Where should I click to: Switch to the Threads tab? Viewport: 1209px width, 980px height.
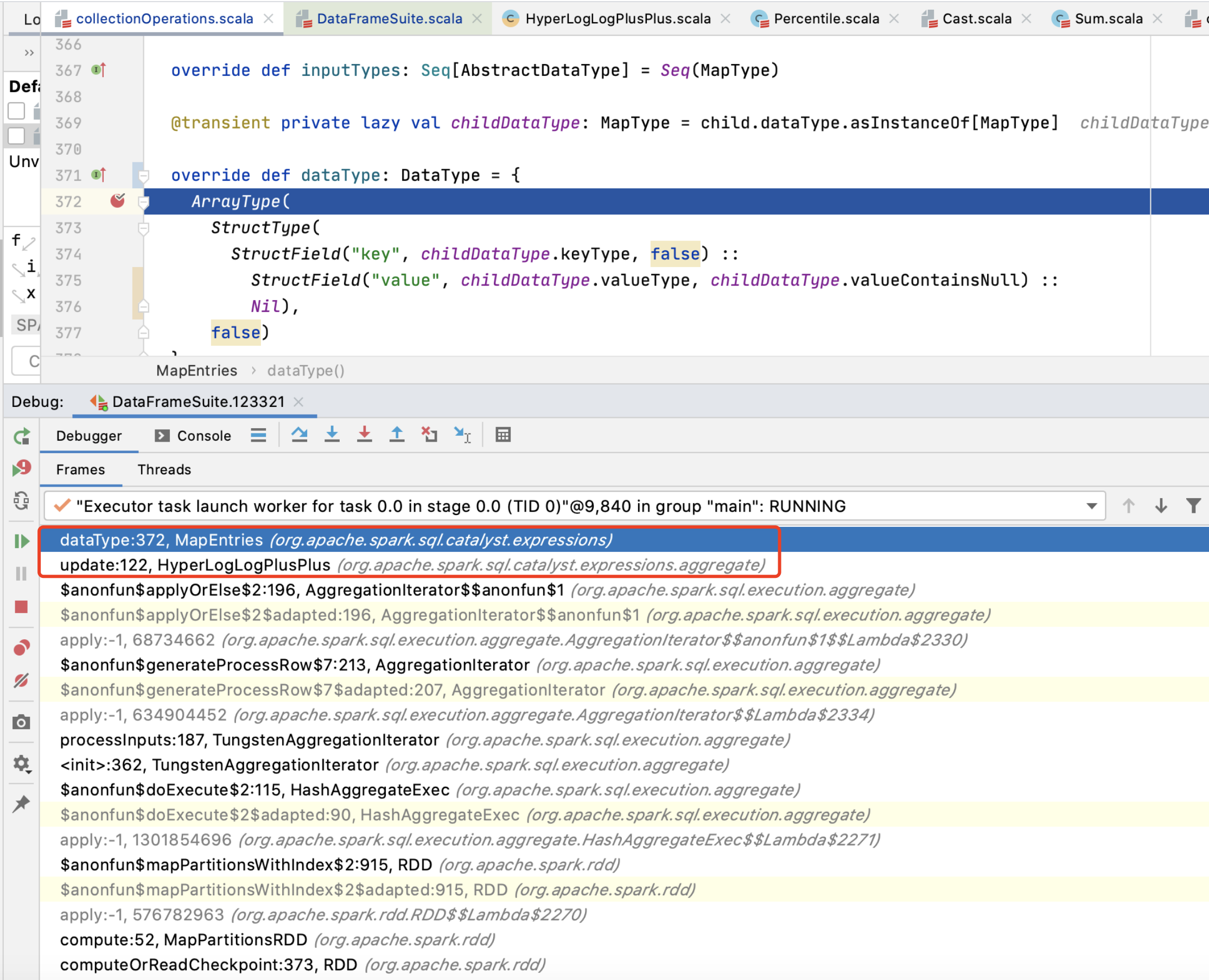pyautogui.click(x=164, y=470)
